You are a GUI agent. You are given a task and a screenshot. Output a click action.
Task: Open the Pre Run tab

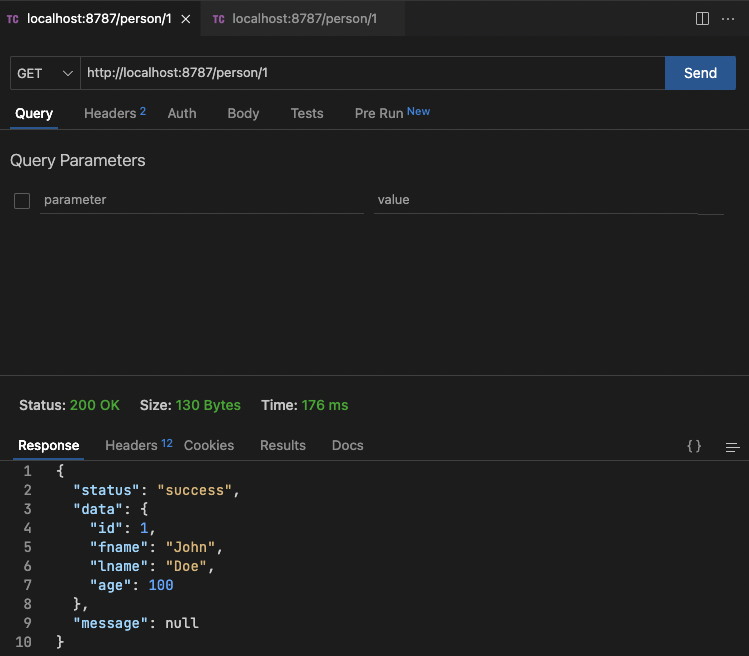click(x=379, y=114)
